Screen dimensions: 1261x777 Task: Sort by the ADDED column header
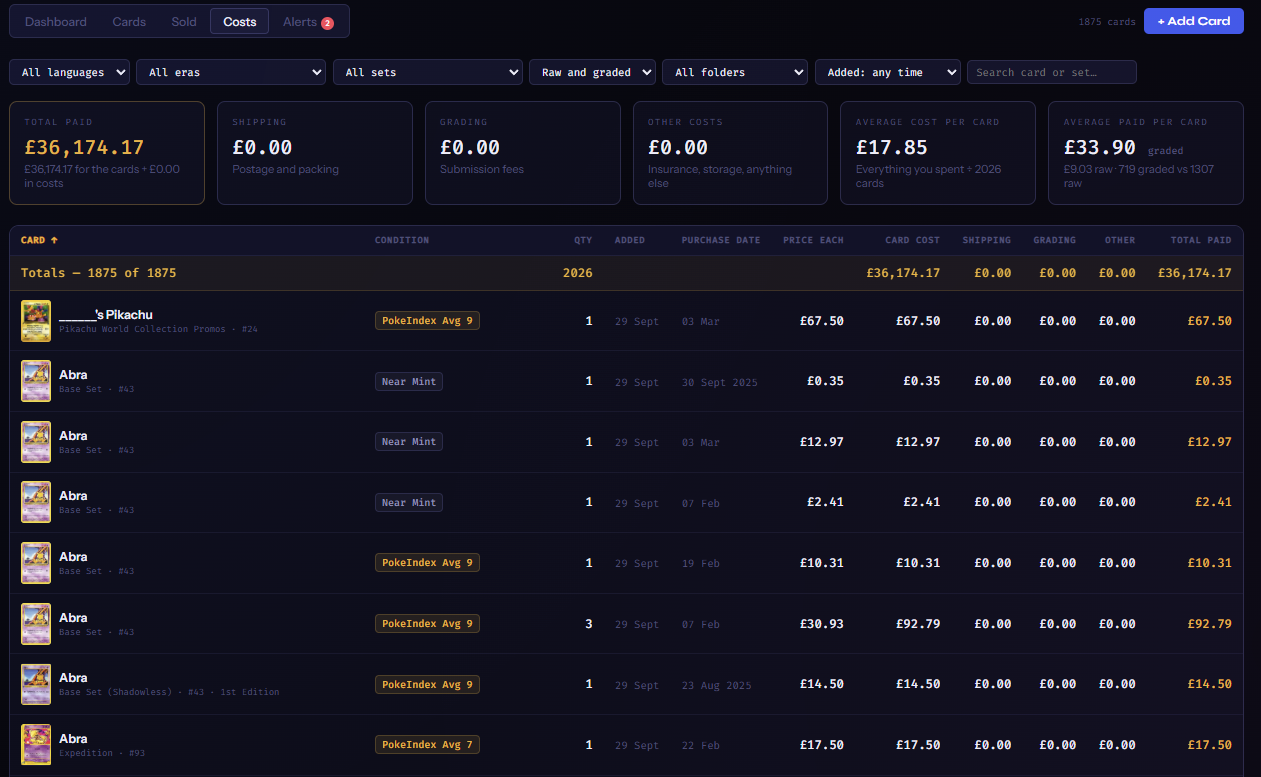pos(630,240)
